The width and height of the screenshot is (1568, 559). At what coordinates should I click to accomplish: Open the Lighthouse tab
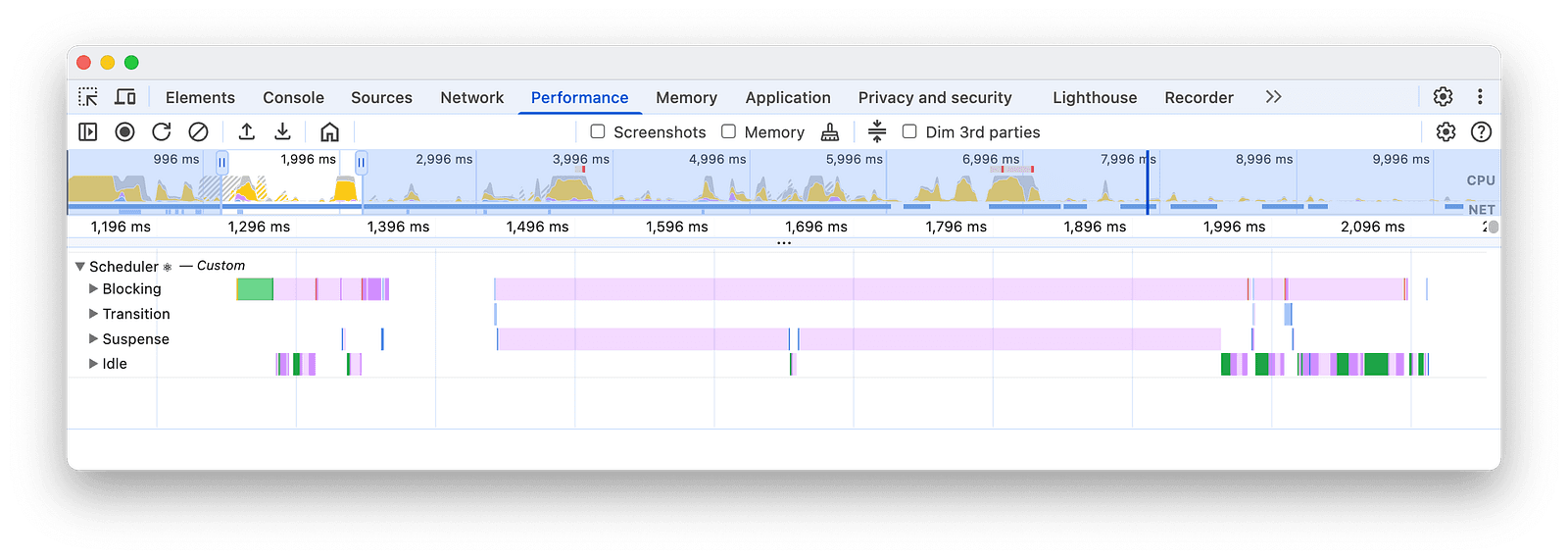(1095, 97)
